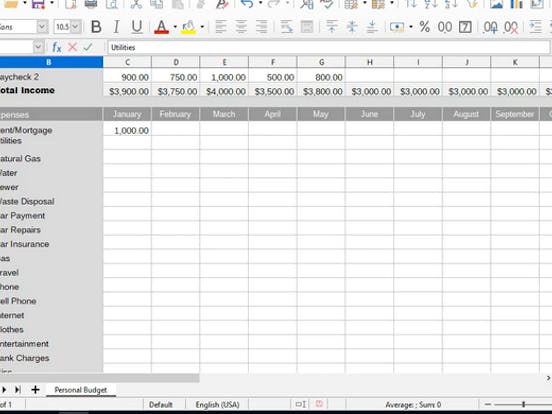This screenshot has width=552, height=414.
Task: Click the Print icon in the toolbar
Action: (x=90, y=4)
